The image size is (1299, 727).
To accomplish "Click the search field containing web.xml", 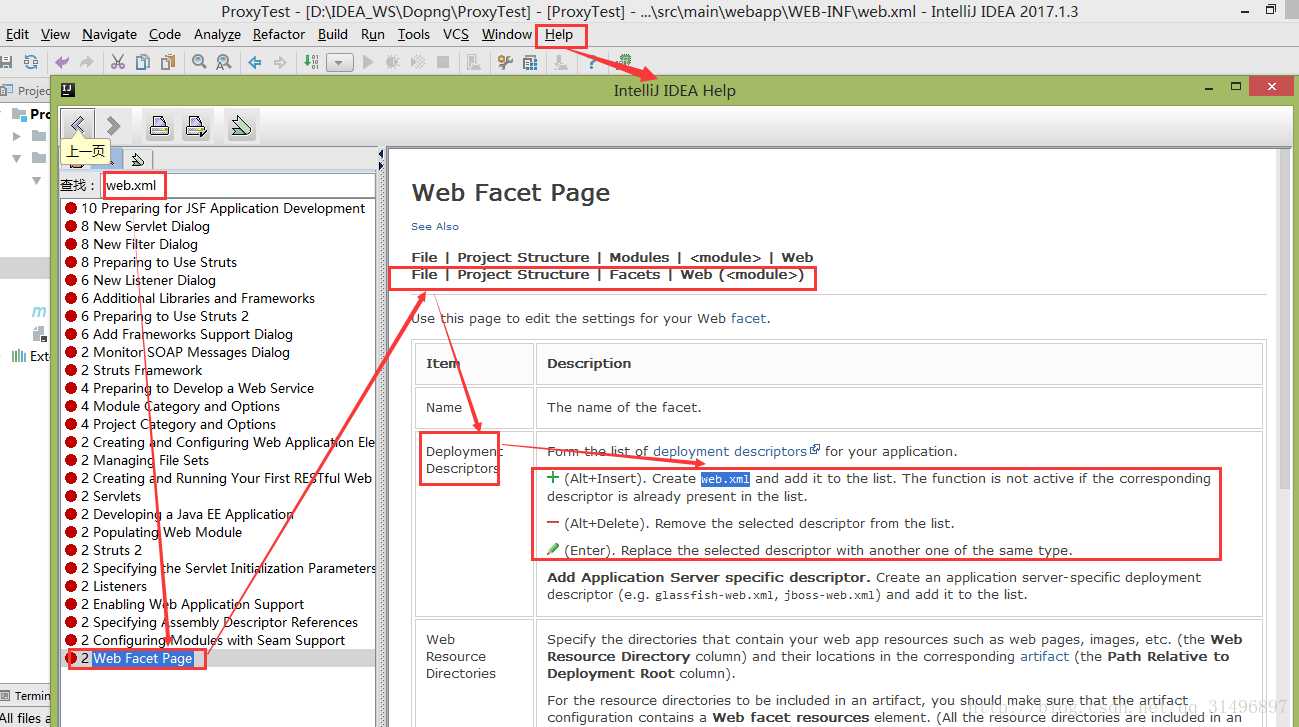I will (238, 185).
